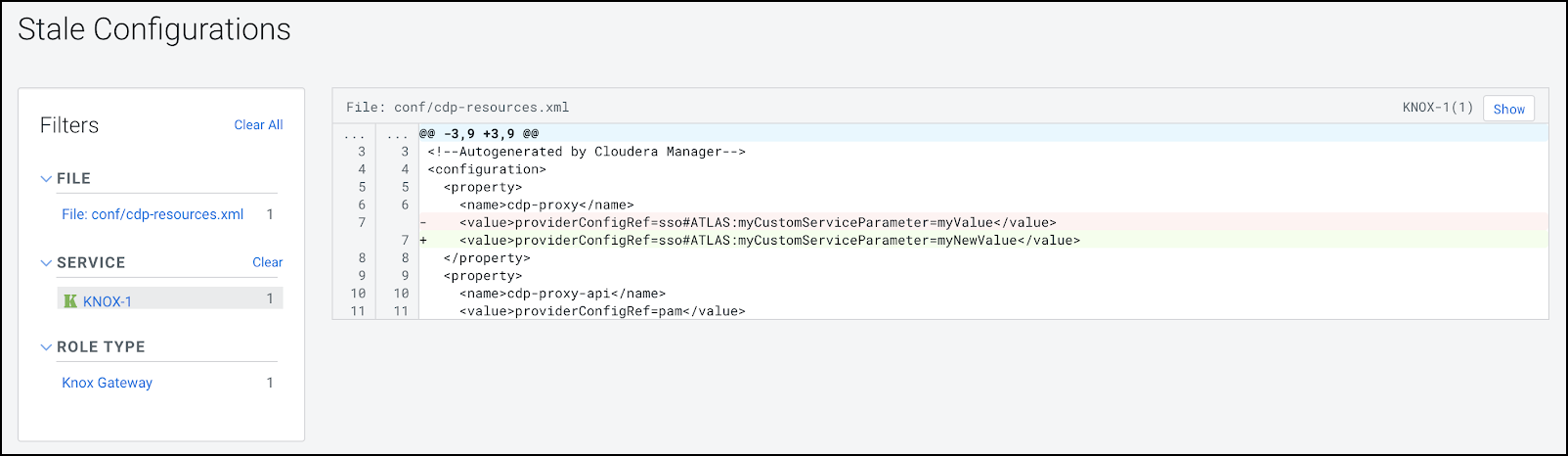Click the removed myValue diff line

pos(758,223)
